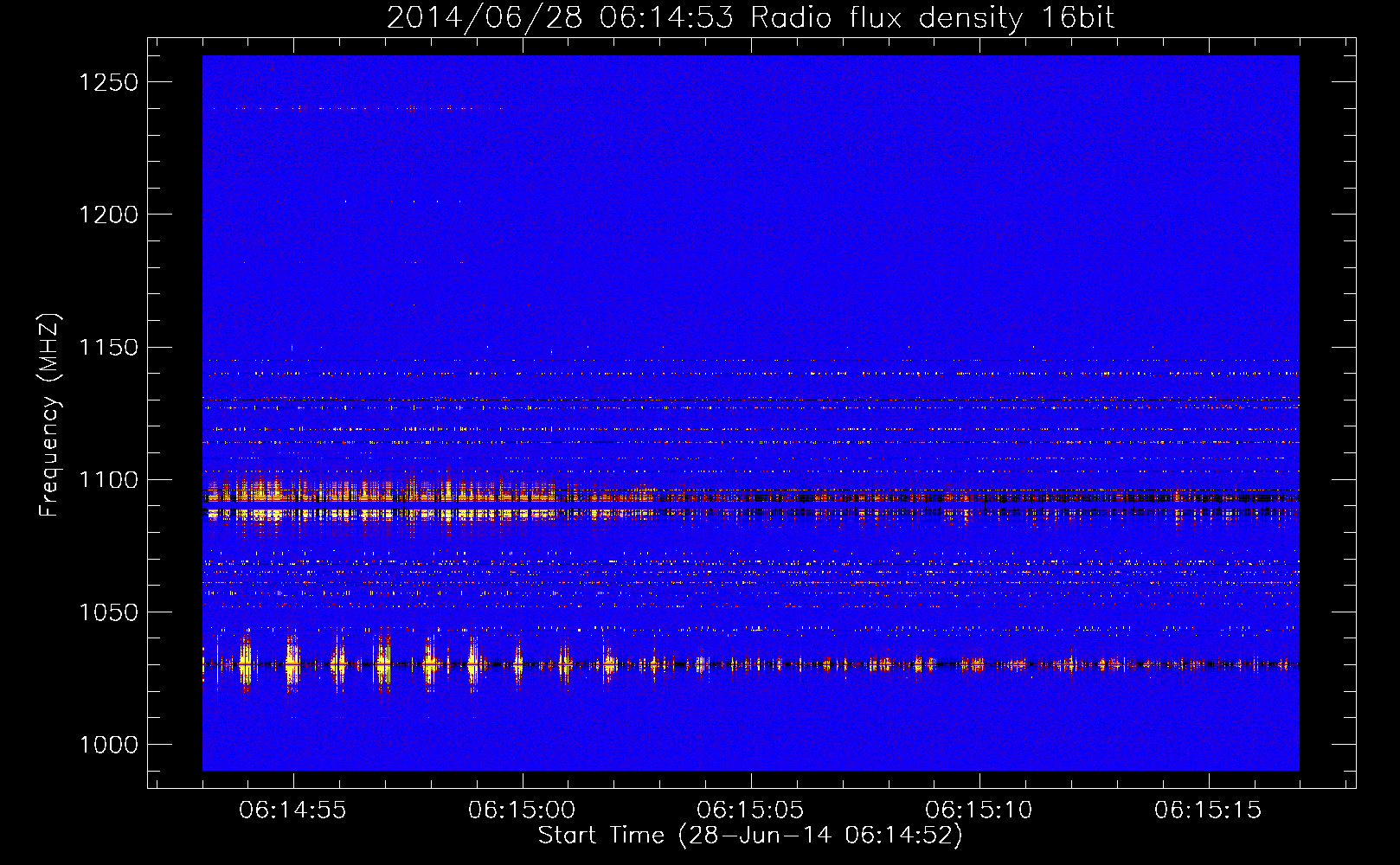
Task: Click the 1100 frequency tick label
Action: [x=109, y=480]
